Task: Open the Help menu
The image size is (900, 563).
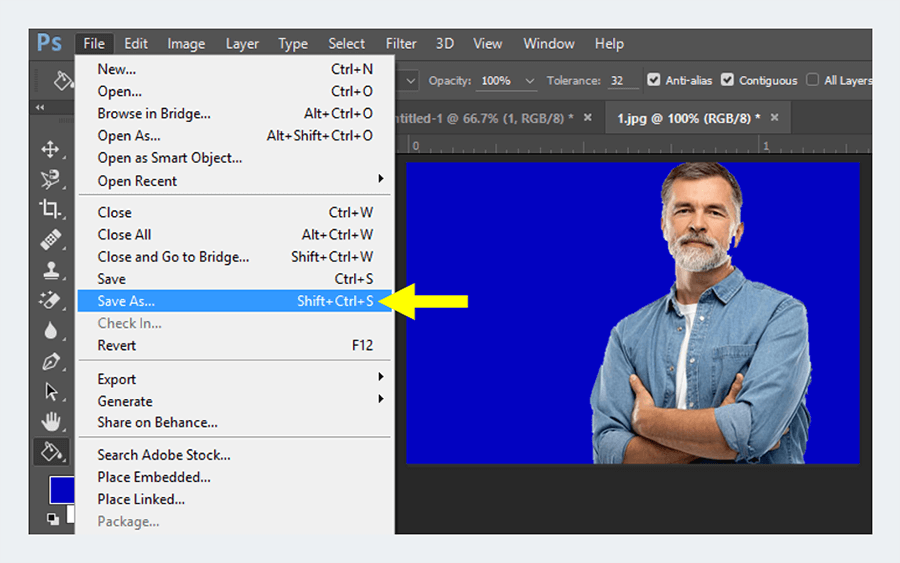Action: [609, 44]
